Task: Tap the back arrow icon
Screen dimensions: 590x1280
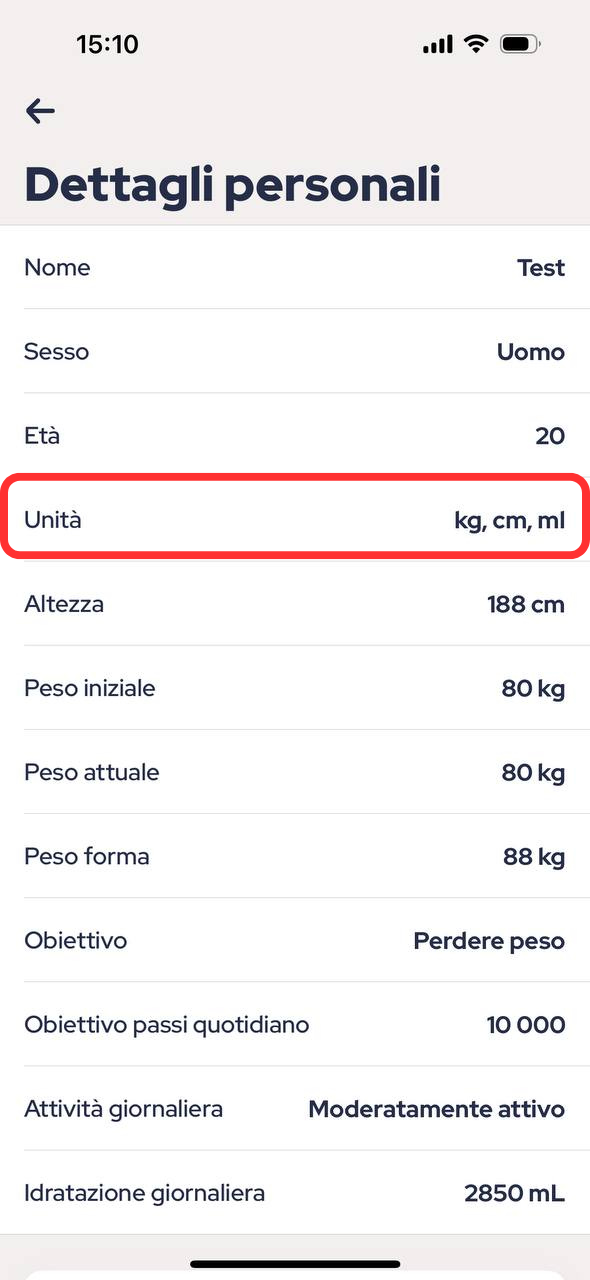Action: click(40, 110)
